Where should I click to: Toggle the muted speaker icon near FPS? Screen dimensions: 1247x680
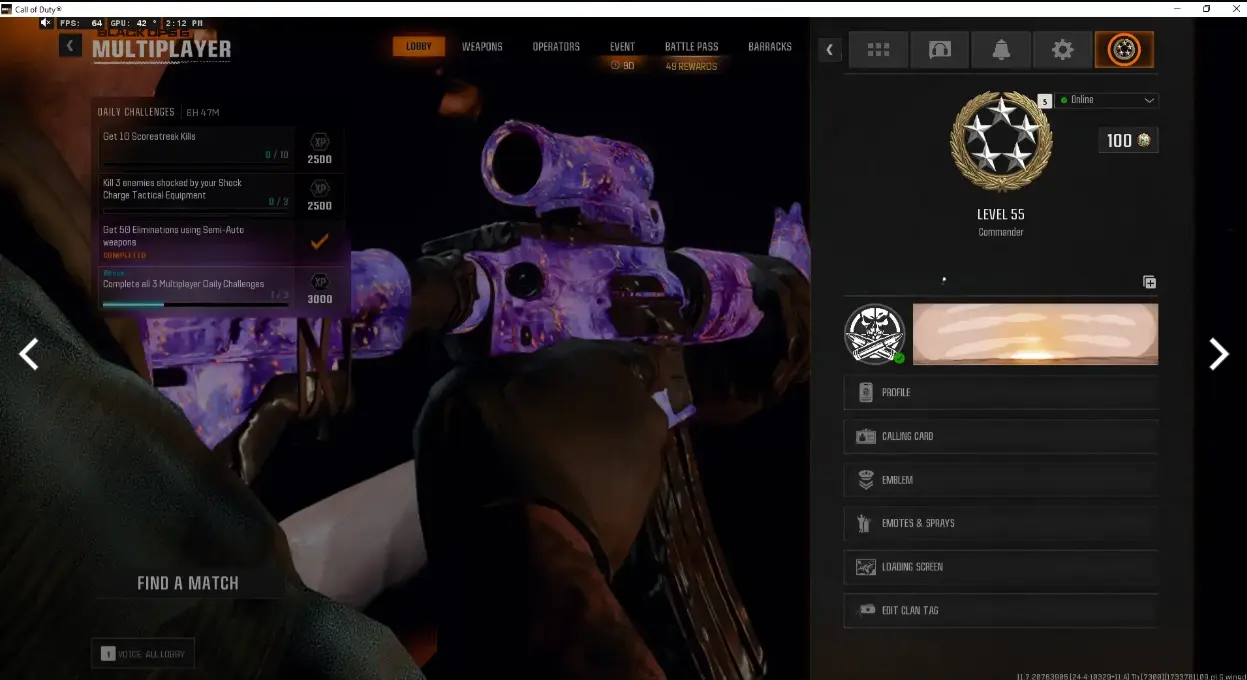tap(46, 23)
